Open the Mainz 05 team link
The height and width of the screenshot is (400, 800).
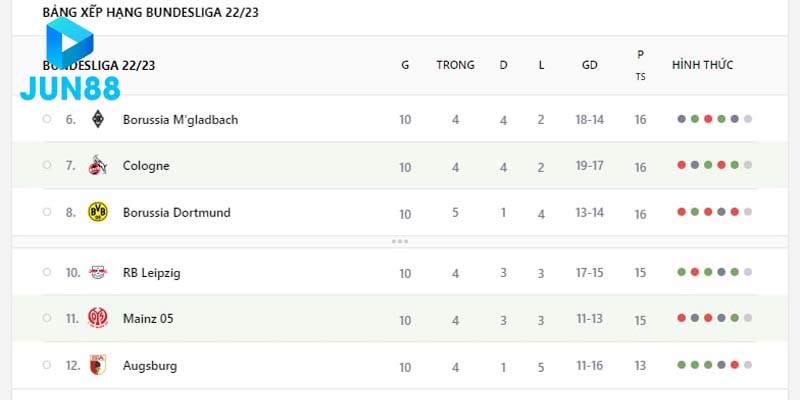[x=148, y=319]
